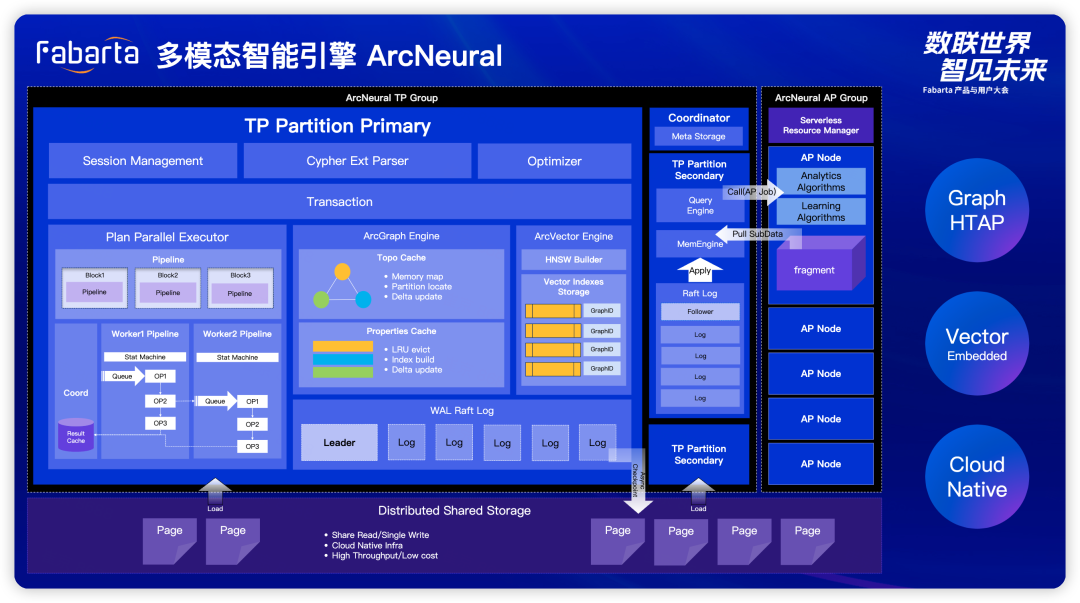Click the Optimizer box
1080x603 pixels.
(x=554, y=161)
